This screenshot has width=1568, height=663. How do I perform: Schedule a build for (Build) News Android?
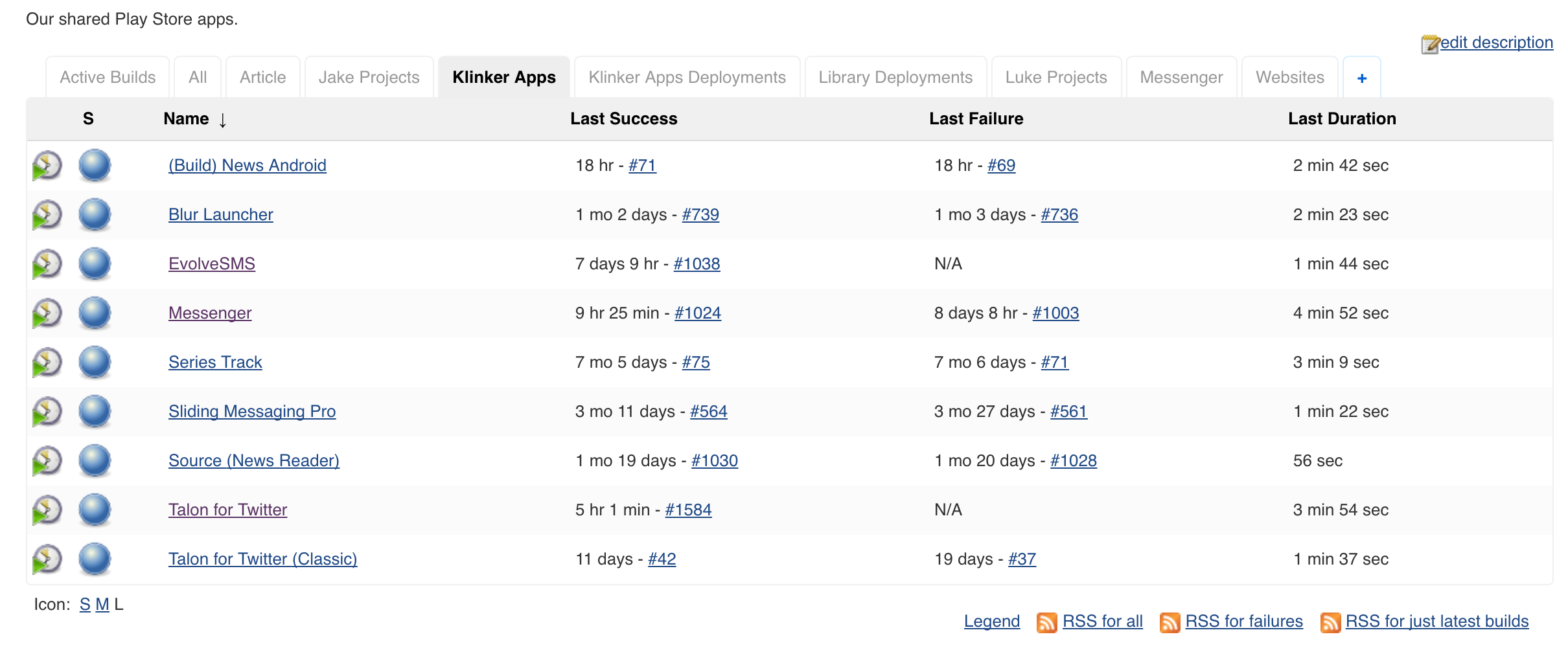coord(47,166)
